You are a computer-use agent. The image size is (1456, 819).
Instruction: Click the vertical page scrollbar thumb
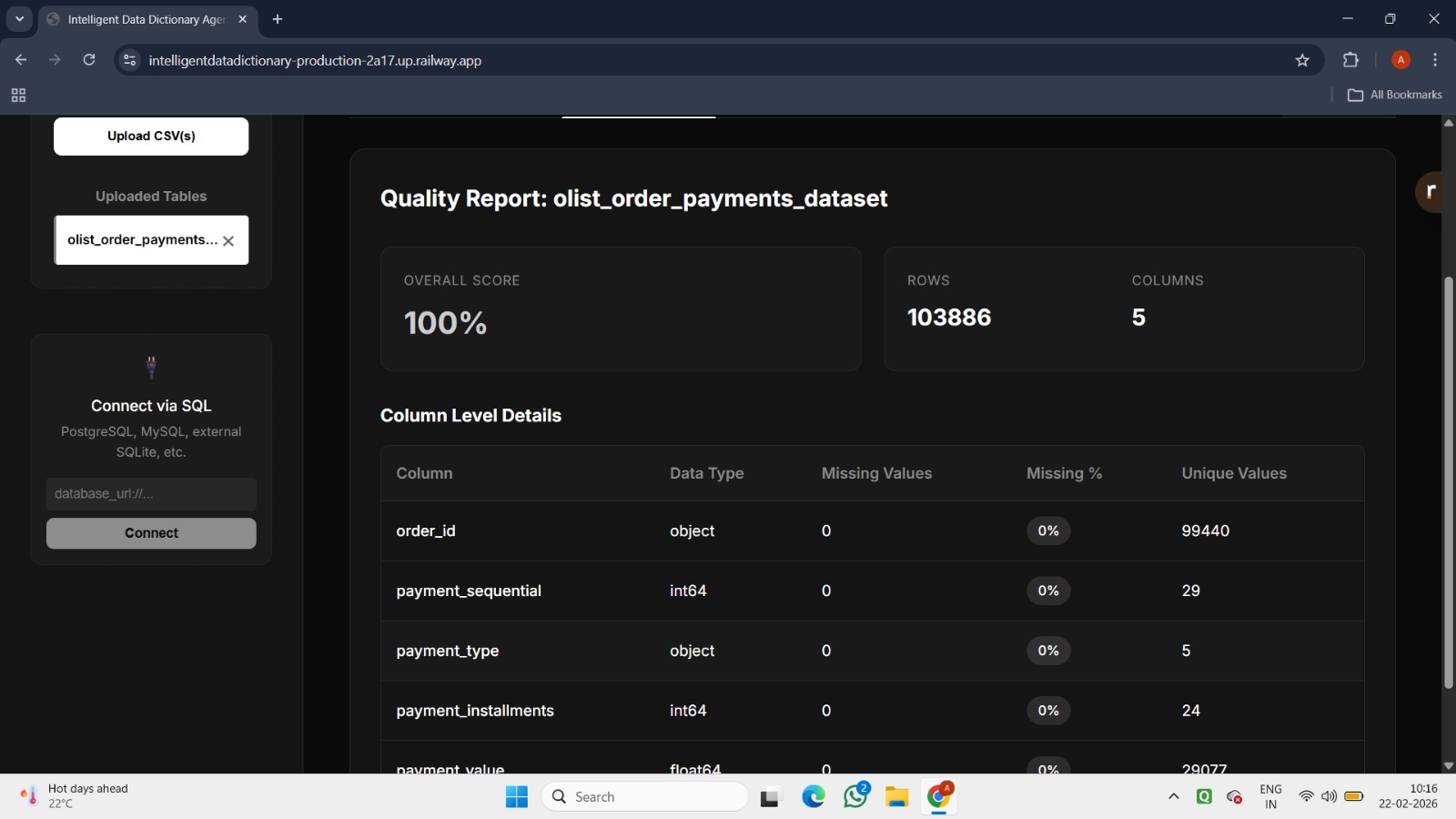[1449, 482]
